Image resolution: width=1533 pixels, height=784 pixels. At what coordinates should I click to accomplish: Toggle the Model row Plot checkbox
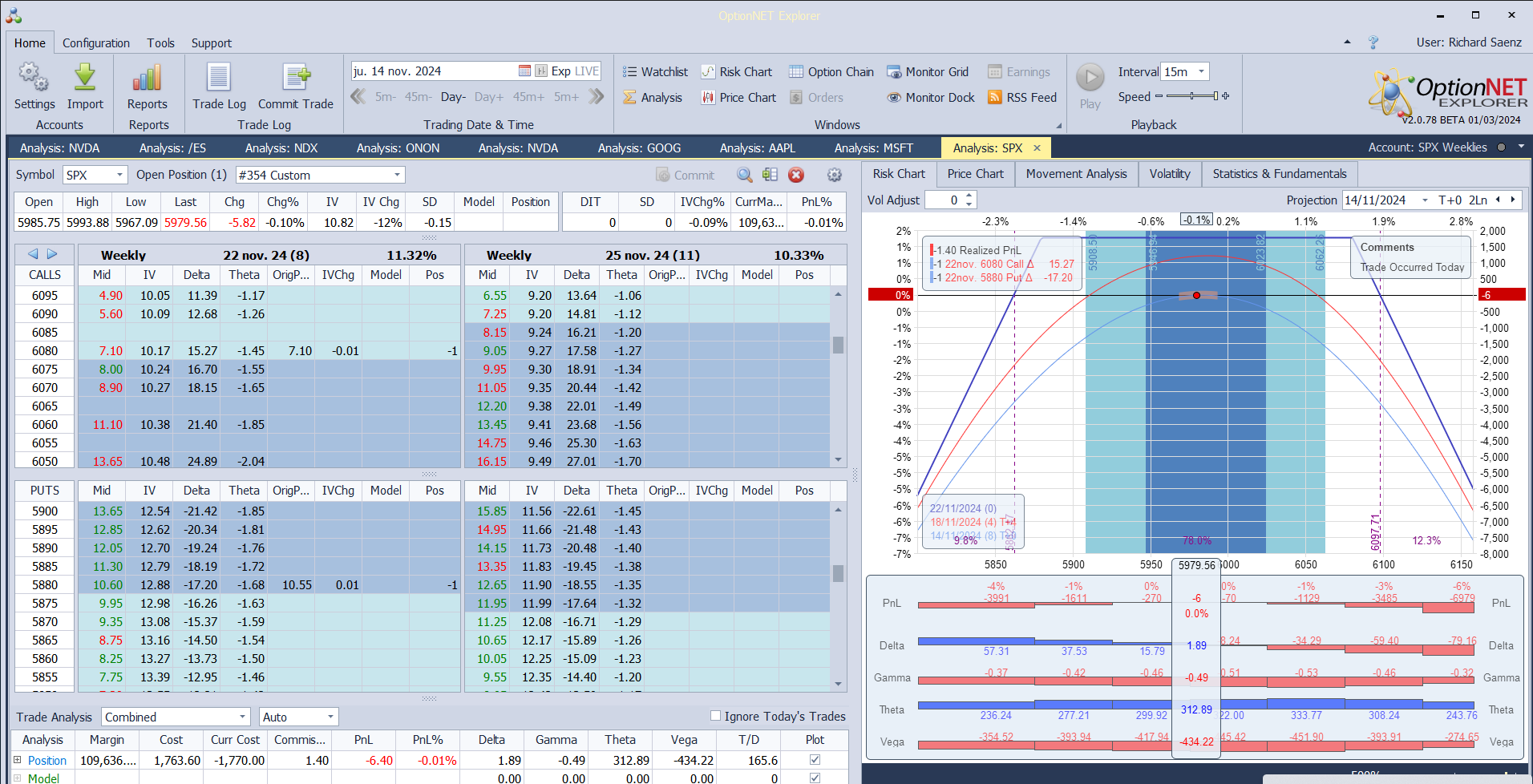[815, 778]
